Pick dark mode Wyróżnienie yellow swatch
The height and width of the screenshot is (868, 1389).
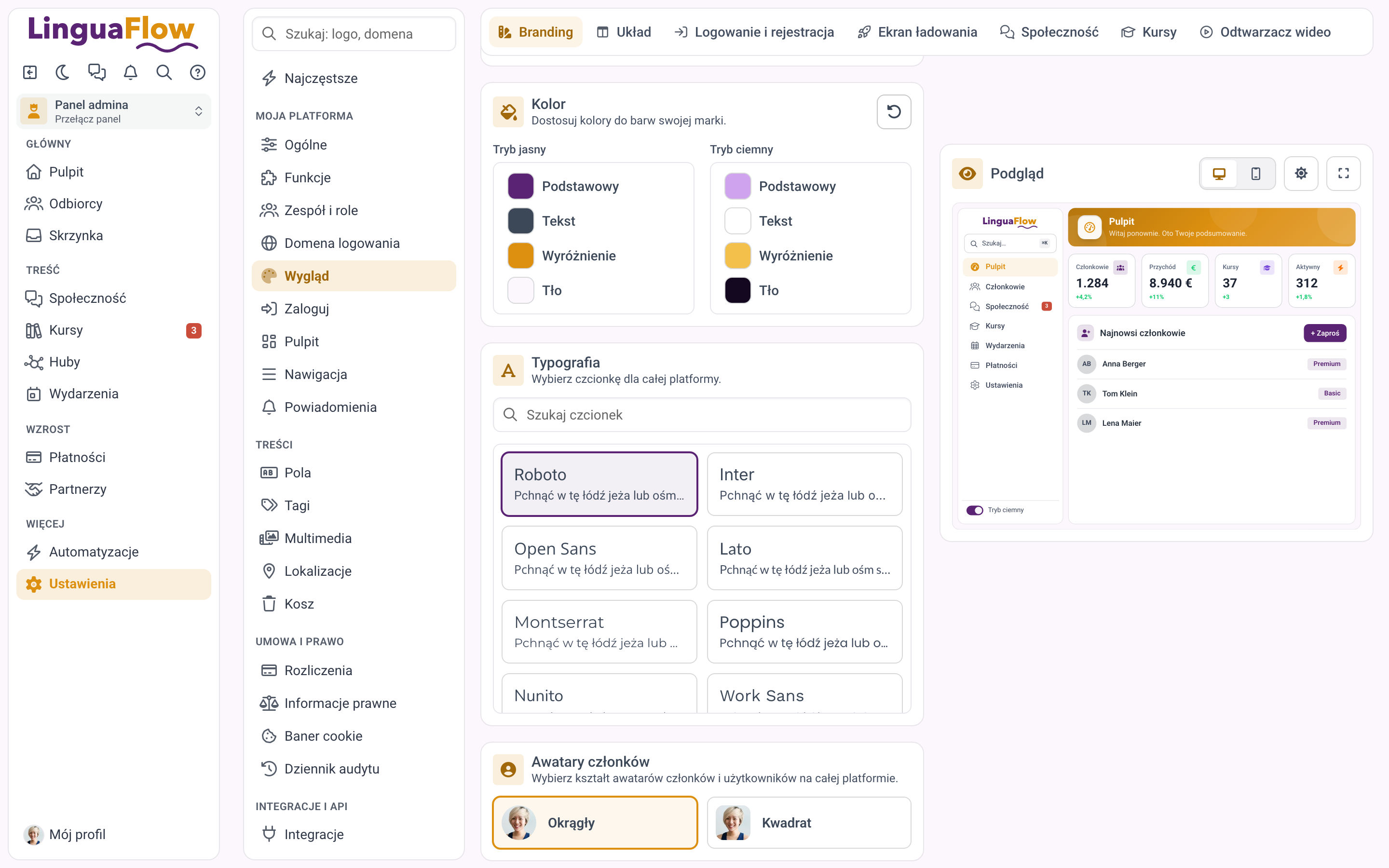point(737,256)
